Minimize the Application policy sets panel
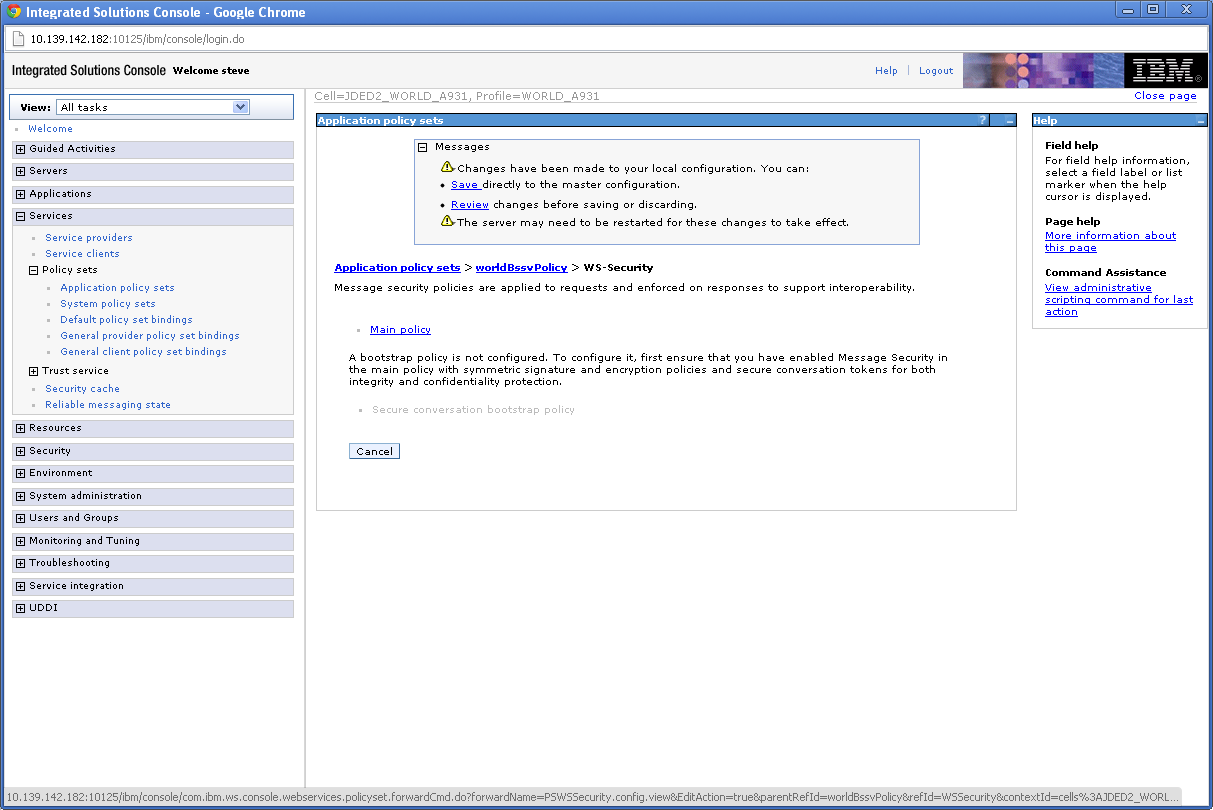The image size is (1213, 810). [1009, 120]
